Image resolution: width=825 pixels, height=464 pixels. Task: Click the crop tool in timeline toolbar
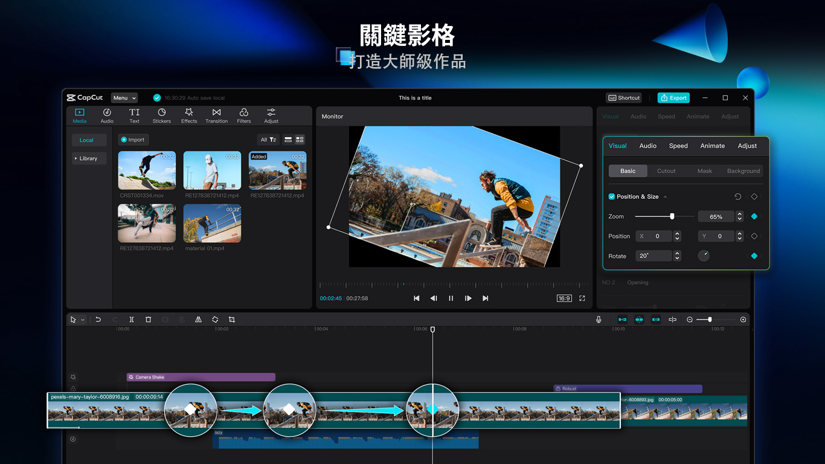click(232, 320)
